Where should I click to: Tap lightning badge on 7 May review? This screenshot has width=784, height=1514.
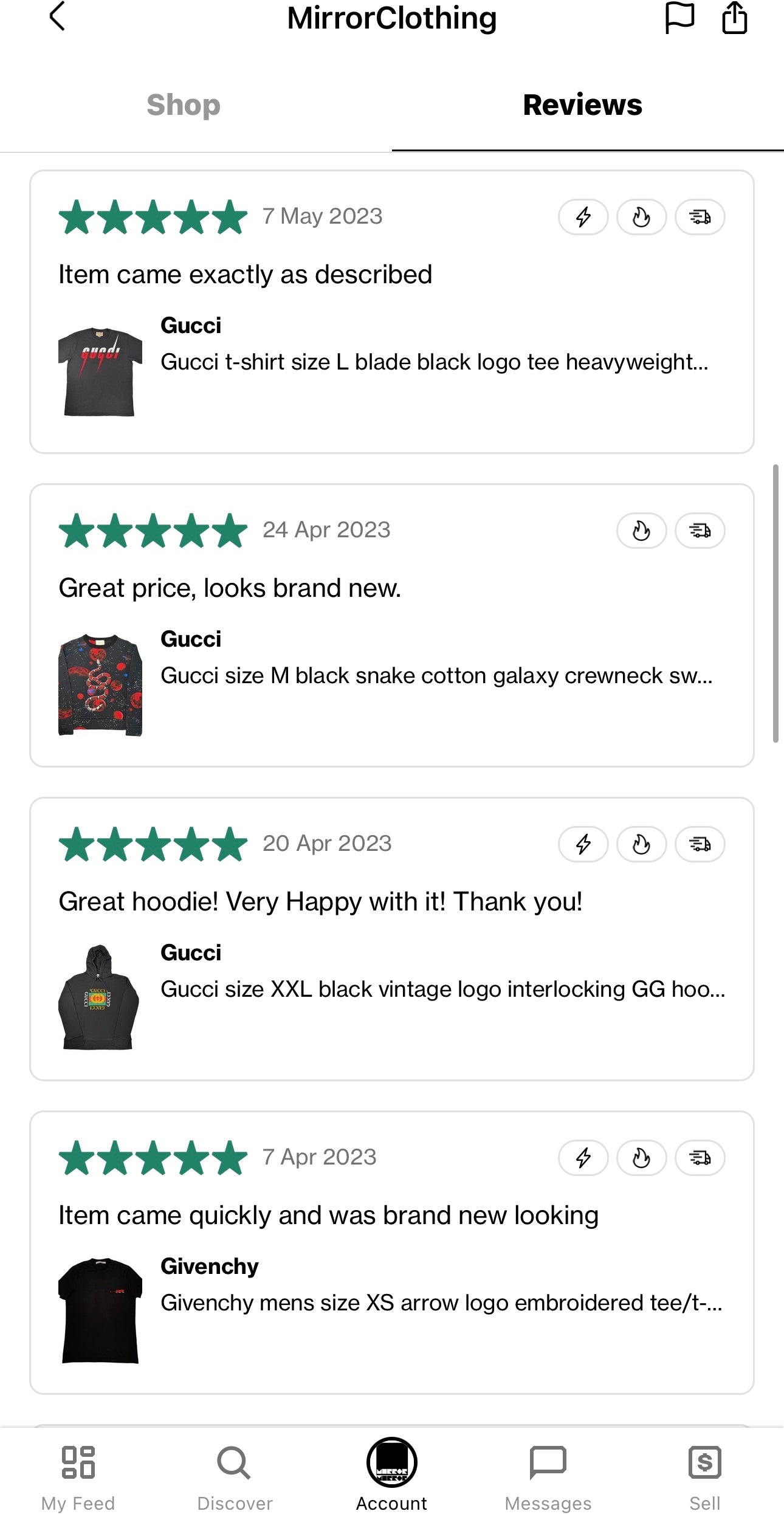tap(583, 217)
